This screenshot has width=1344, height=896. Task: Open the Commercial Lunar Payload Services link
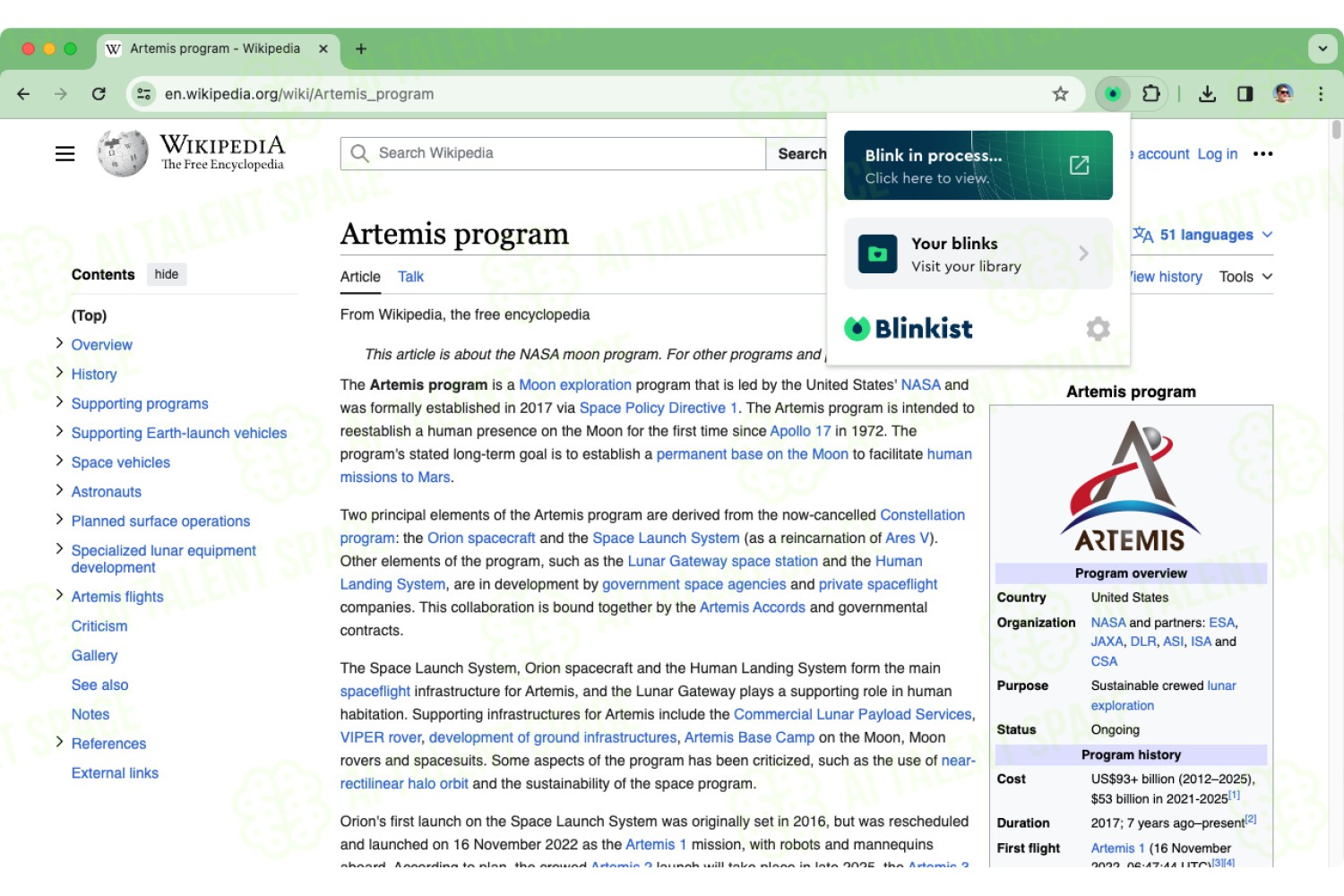[x=853, y=714]
